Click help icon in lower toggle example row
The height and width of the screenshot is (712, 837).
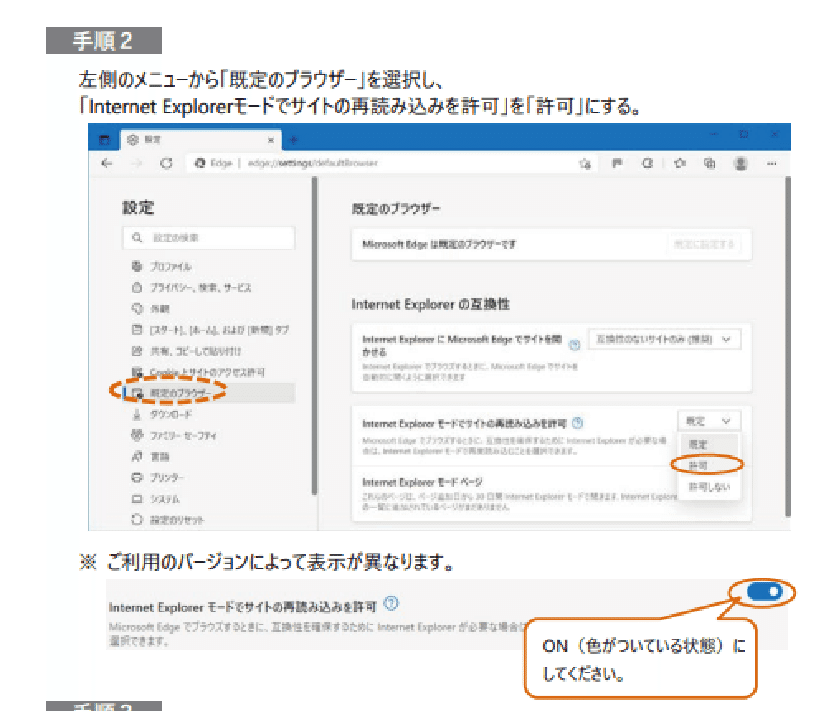coord(391,604)
